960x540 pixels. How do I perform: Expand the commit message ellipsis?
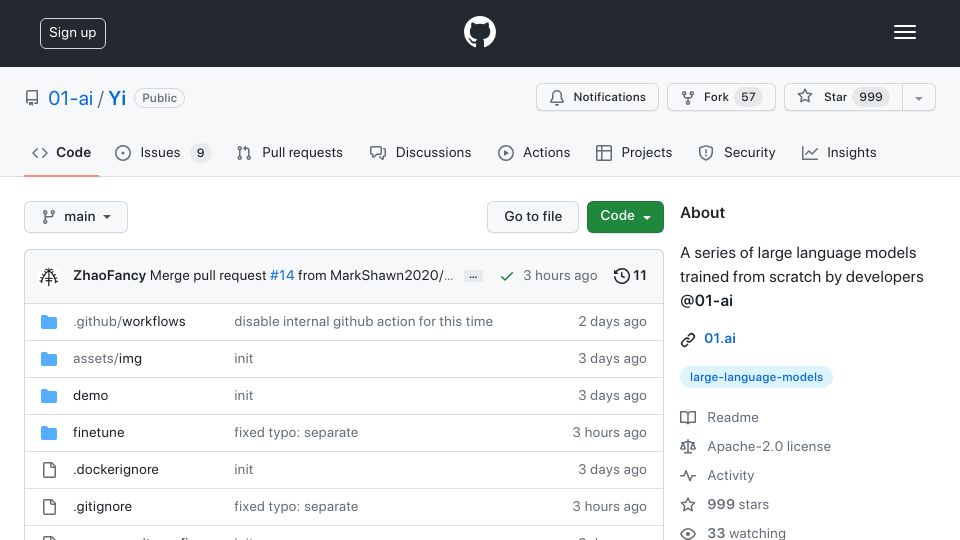coord(473,276)
